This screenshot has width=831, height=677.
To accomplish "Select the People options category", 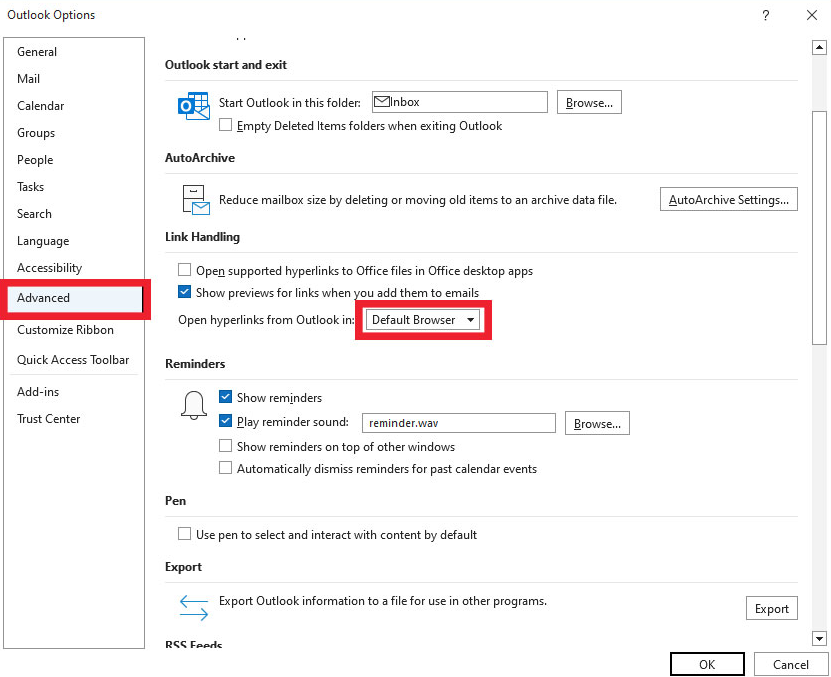I will (74, 160).
